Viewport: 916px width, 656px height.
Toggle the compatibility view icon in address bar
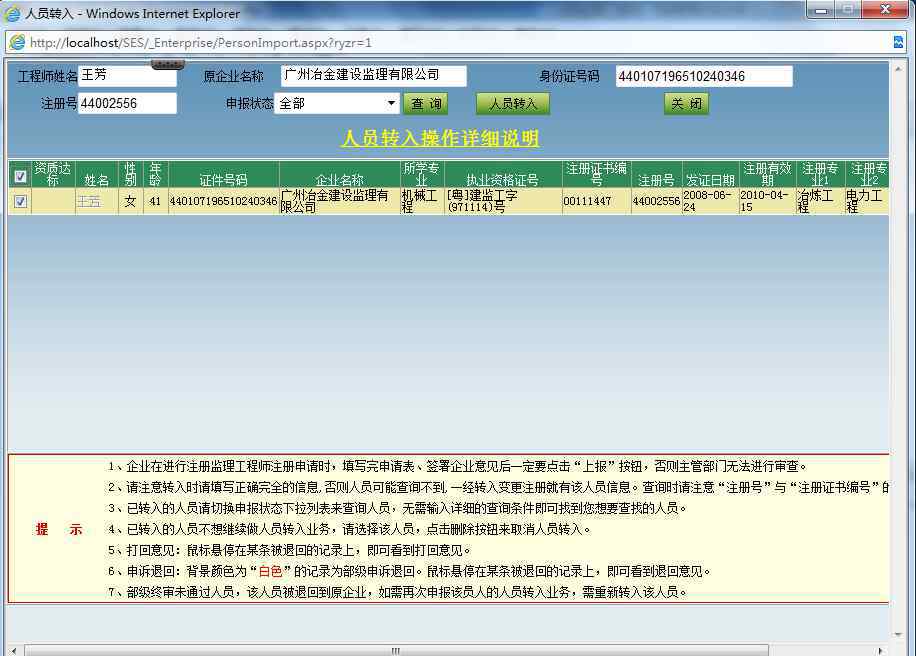click(898, 42)
